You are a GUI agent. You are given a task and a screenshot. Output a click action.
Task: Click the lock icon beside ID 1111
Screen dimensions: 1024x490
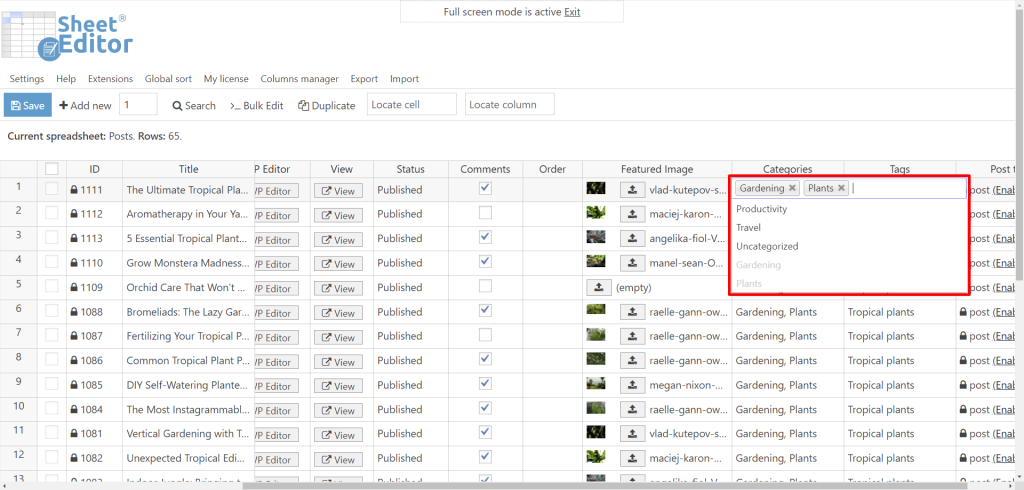tap(74, 190)
